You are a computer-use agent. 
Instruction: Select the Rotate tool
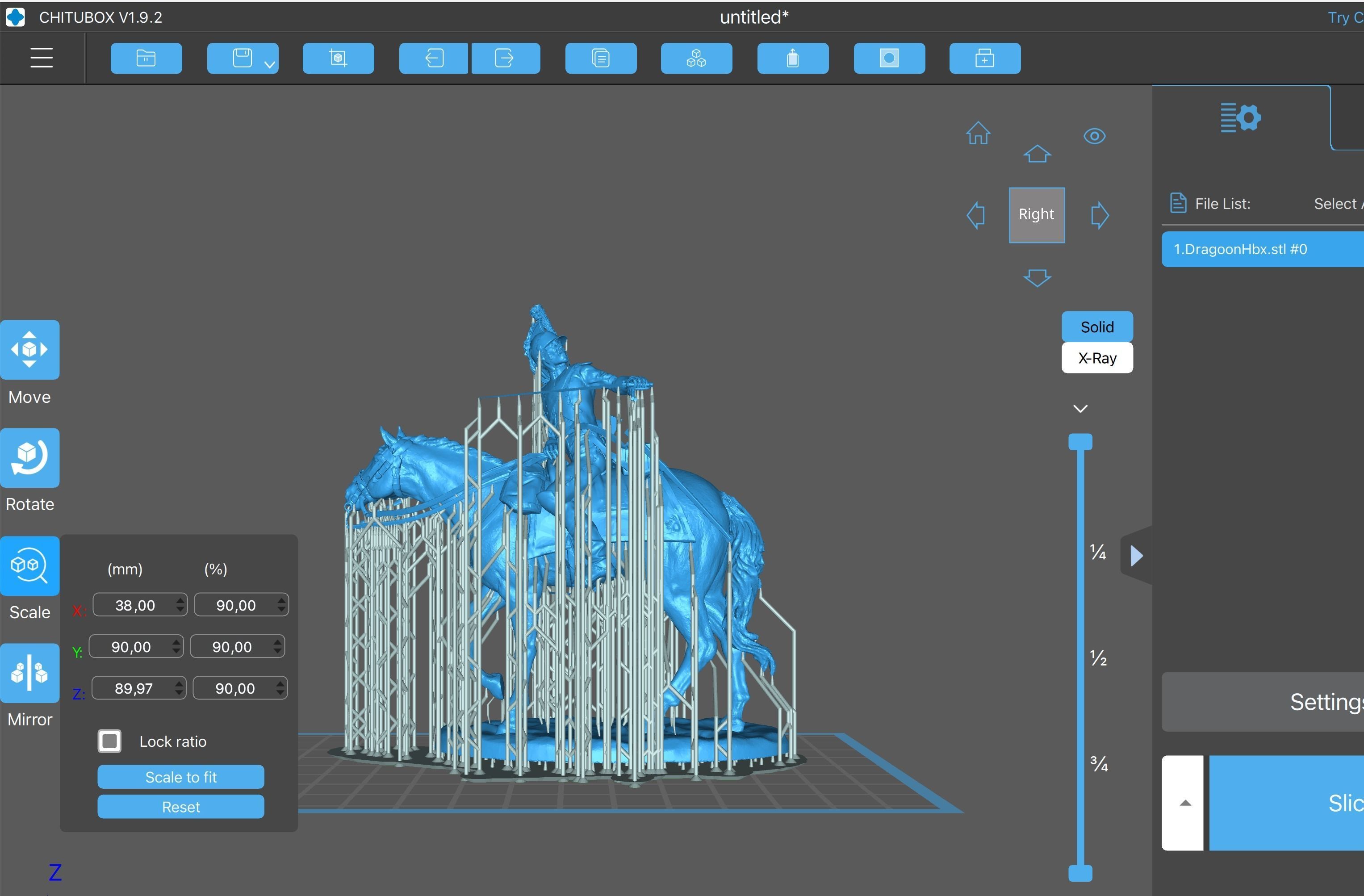(x=30, y=458)
